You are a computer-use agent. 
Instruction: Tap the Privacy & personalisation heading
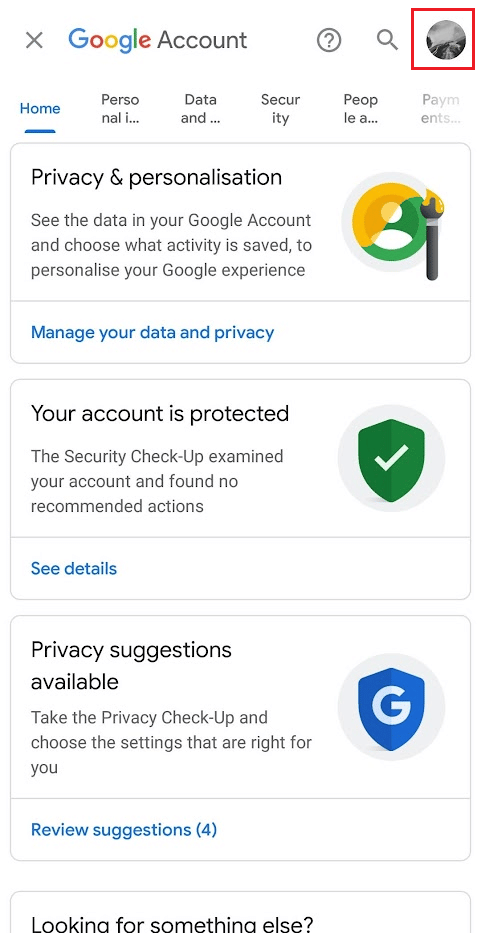[157, 177]
